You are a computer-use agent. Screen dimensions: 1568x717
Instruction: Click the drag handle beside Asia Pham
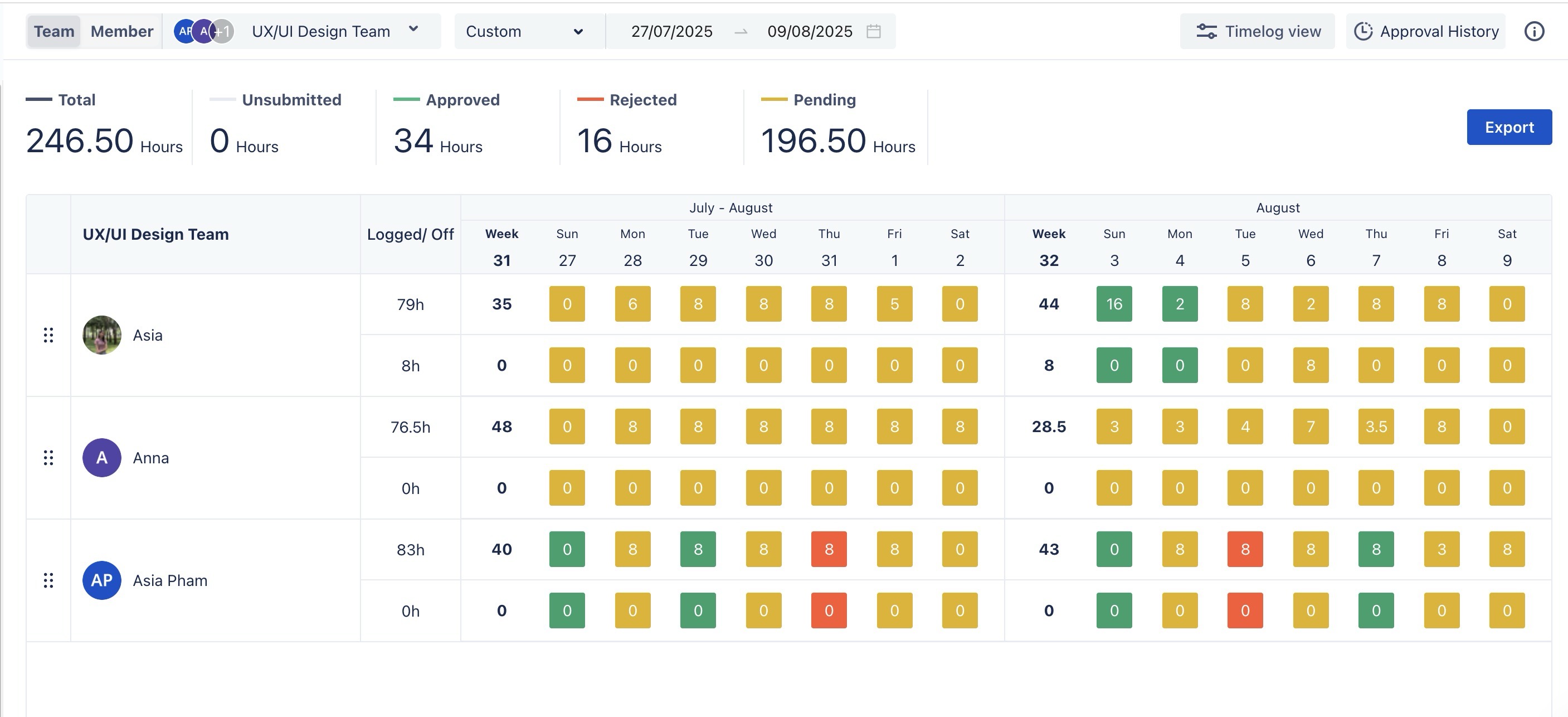[x=48, y=580]
